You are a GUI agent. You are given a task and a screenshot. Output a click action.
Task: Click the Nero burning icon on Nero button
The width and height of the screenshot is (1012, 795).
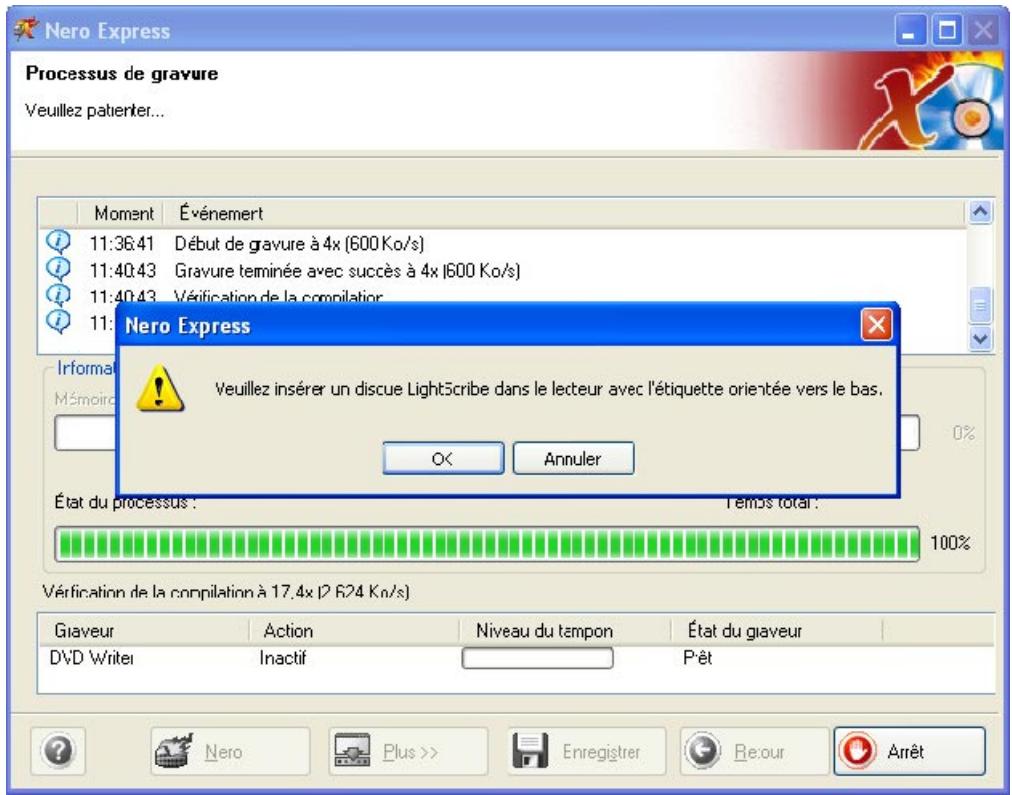coord(174,750)
